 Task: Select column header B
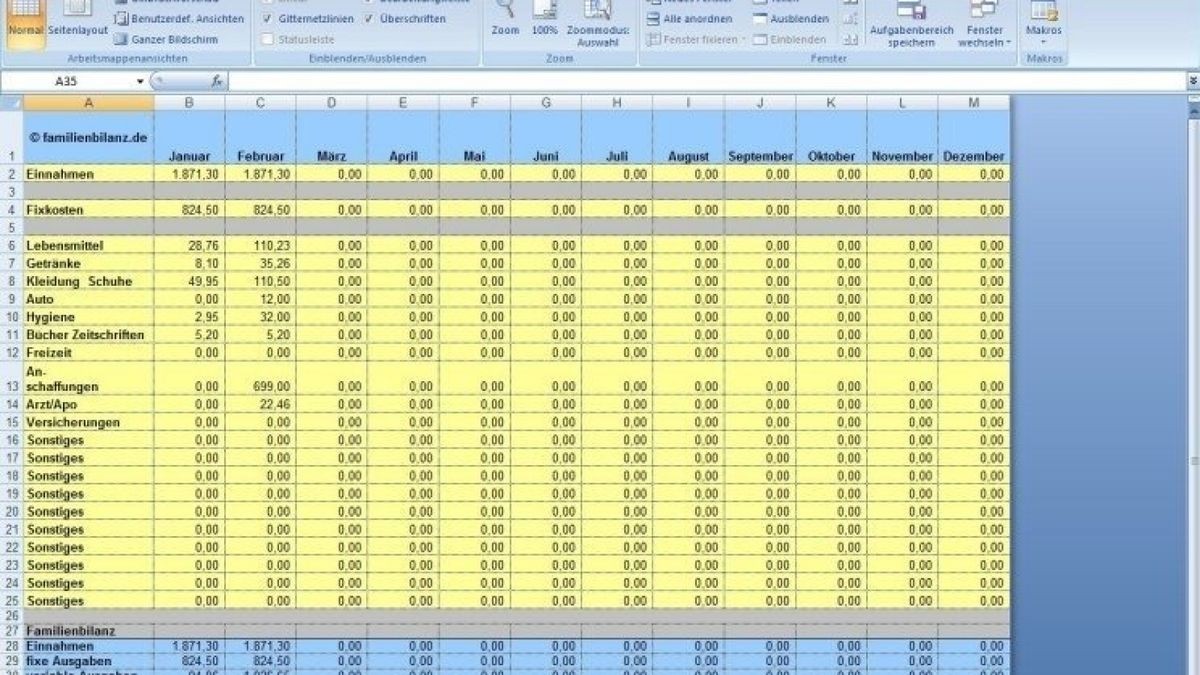(x=189, y=102)
